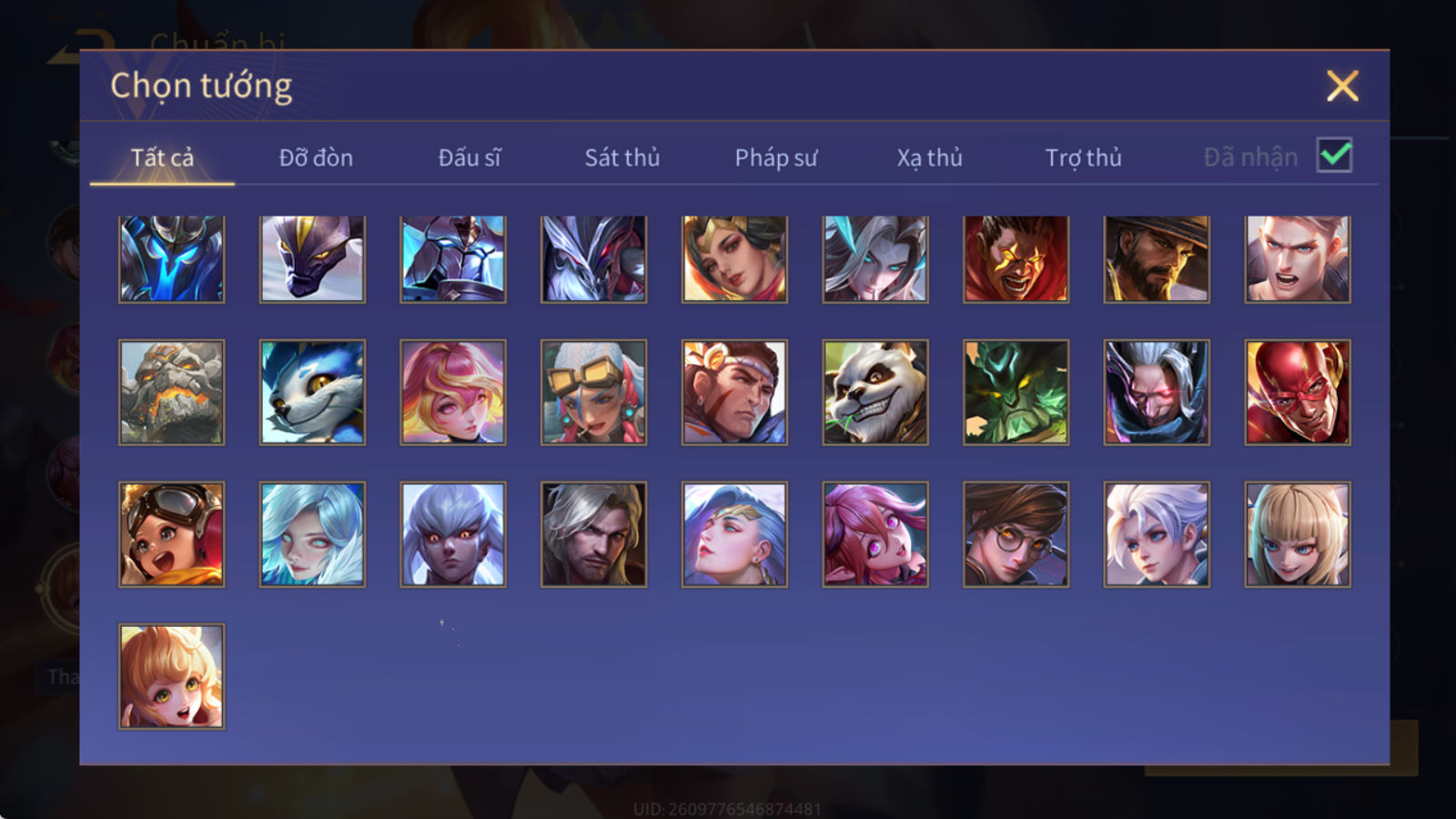Select the goggles girl with pink braids
This screenshot has height=819, width=1456.
pos(593,392)
